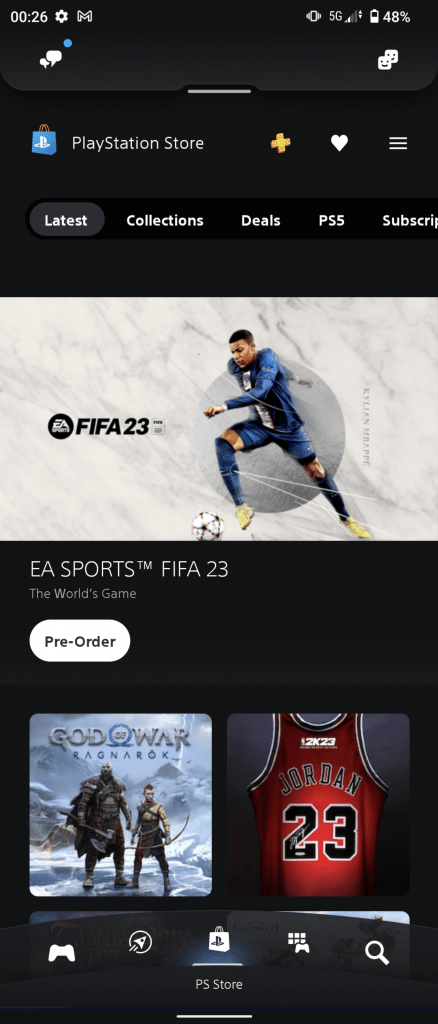Image resolution: width=438 pixels, height=1024 pixels.
Task: Open the chat messages icon
Action: [51, 60]
